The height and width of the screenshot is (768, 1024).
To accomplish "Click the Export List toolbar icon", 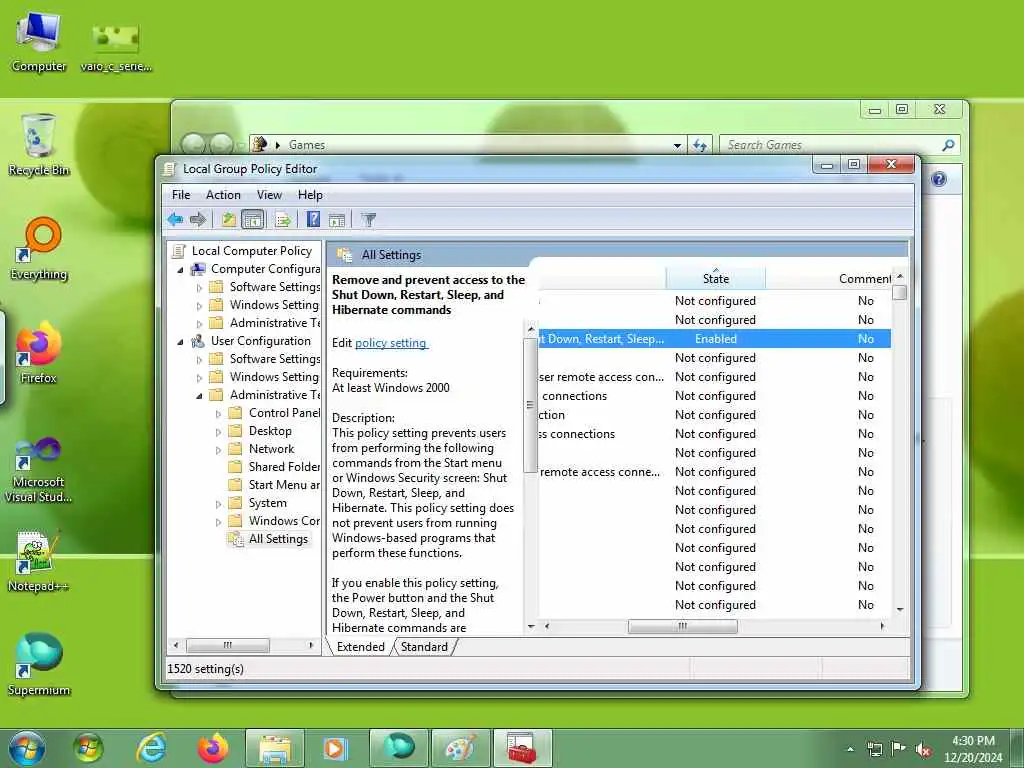I will pyautogui.click(x=283, y=219).
